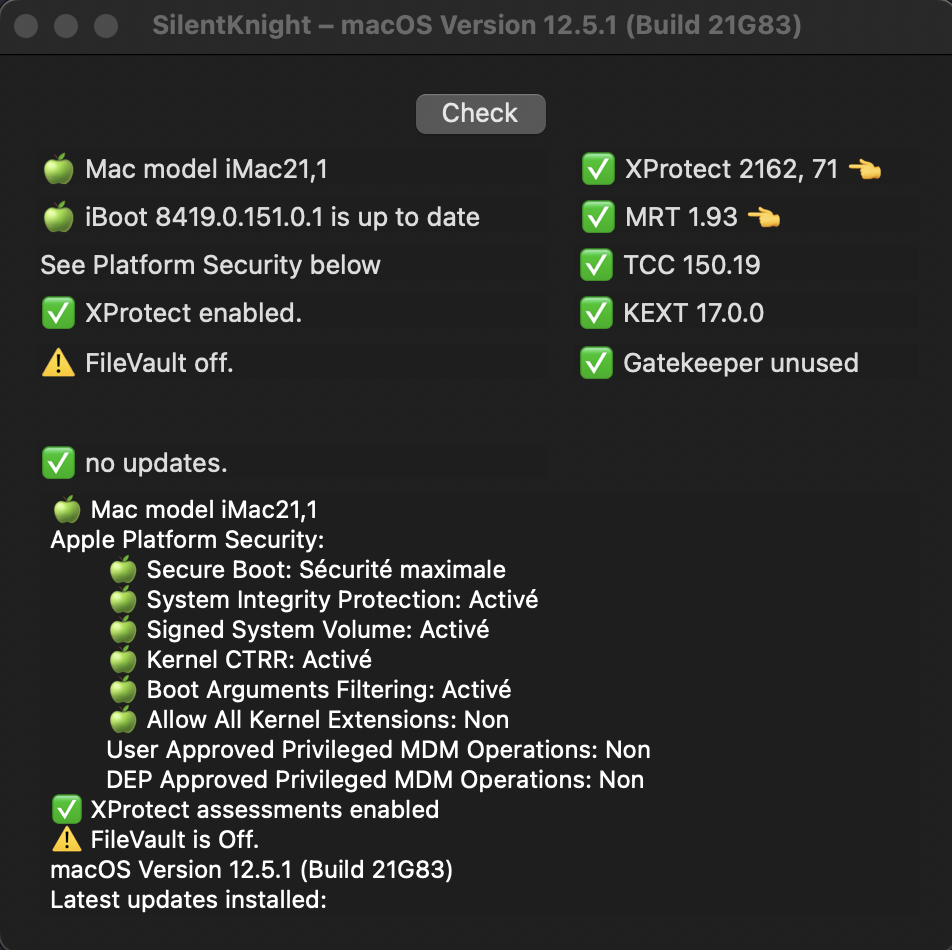The width and height of the screenshot is (952, 950).
Task: Click pointing hand icon after MRT 1.93
Action: pyautogui.click(x=764, y=217)
